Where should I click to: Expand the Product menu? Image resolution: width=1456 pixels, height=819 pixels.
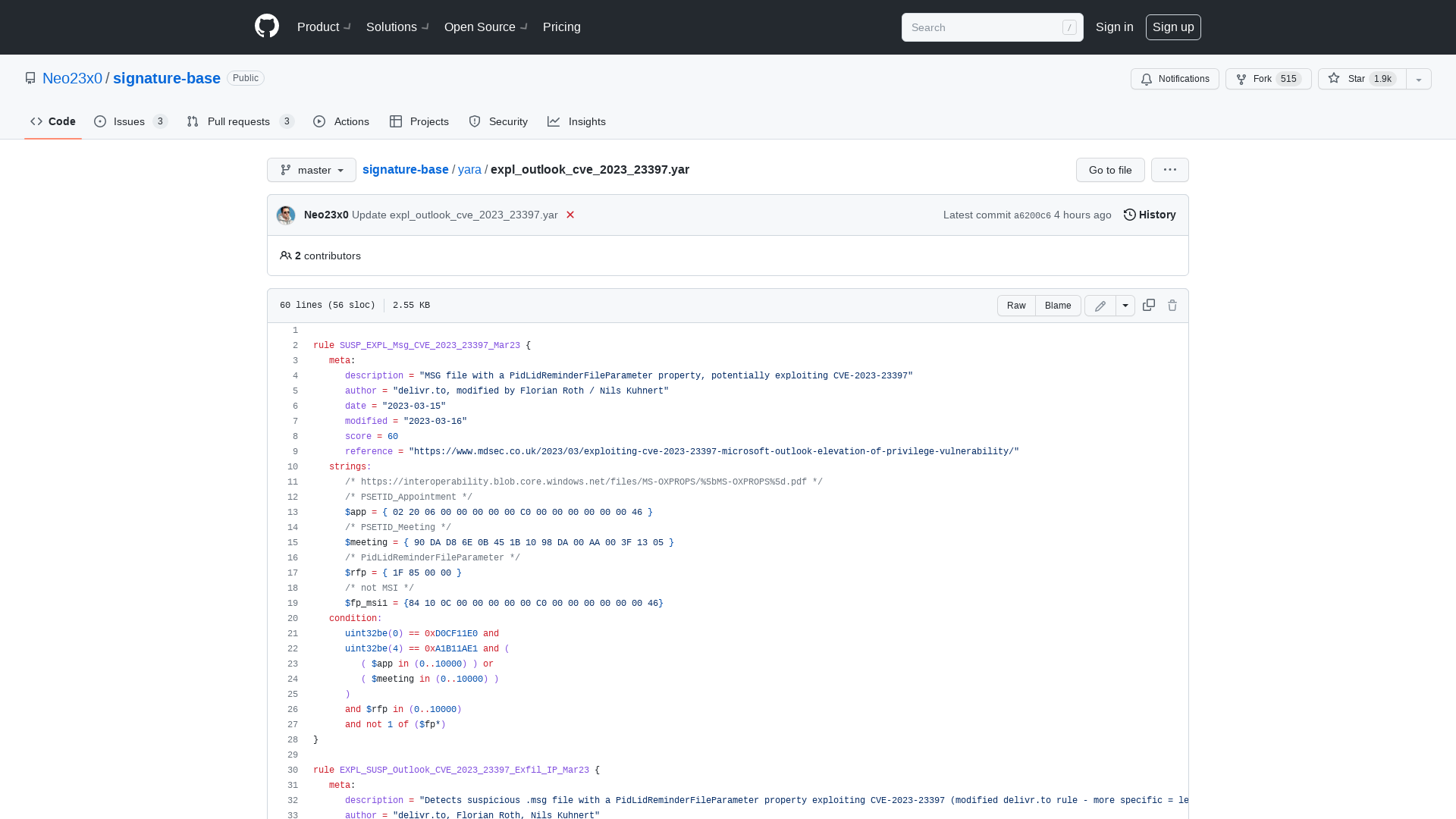[324, 27]
